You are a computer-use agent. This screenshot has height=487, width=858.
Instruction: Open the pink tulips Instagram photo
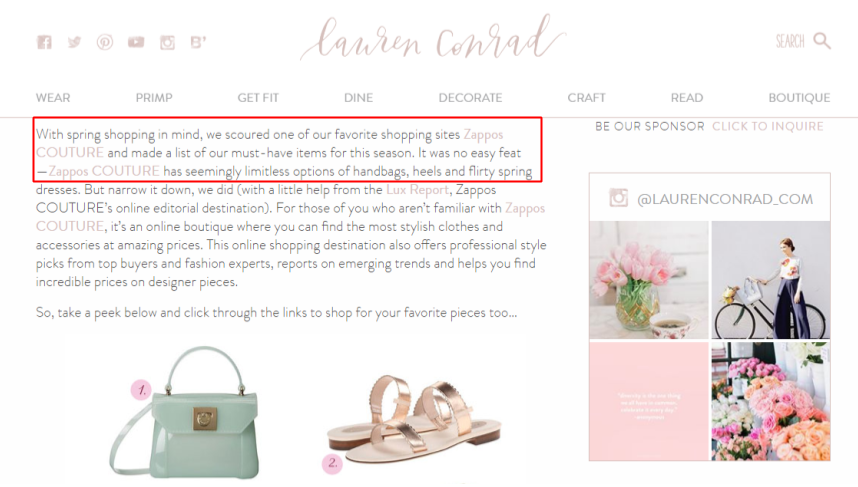click(648, 280)
